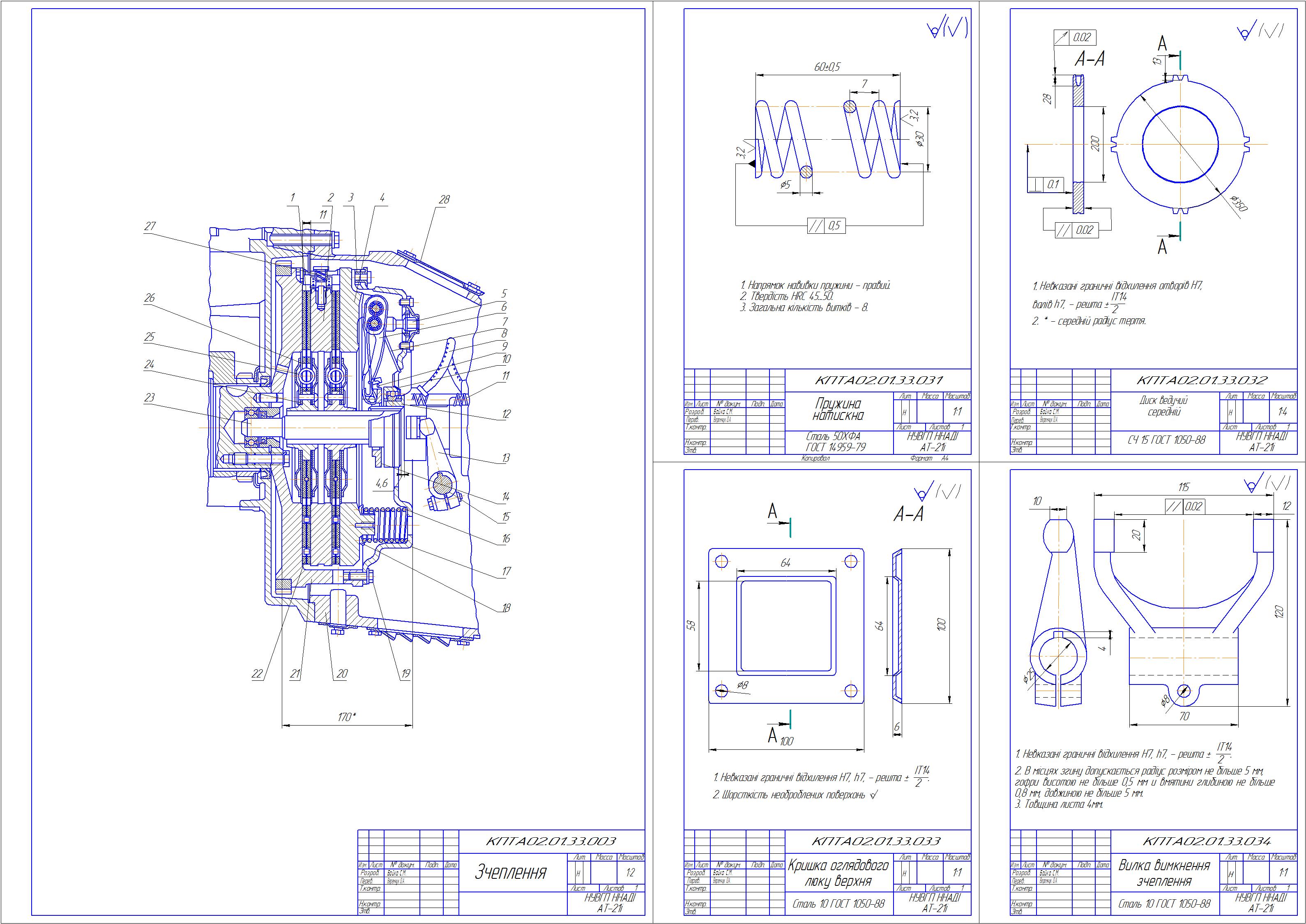This screenshot has height=924, width=1306.
Task: Select the 'Вилка вимкнення зчеплення' title text
Action: tap(1164, 873)
